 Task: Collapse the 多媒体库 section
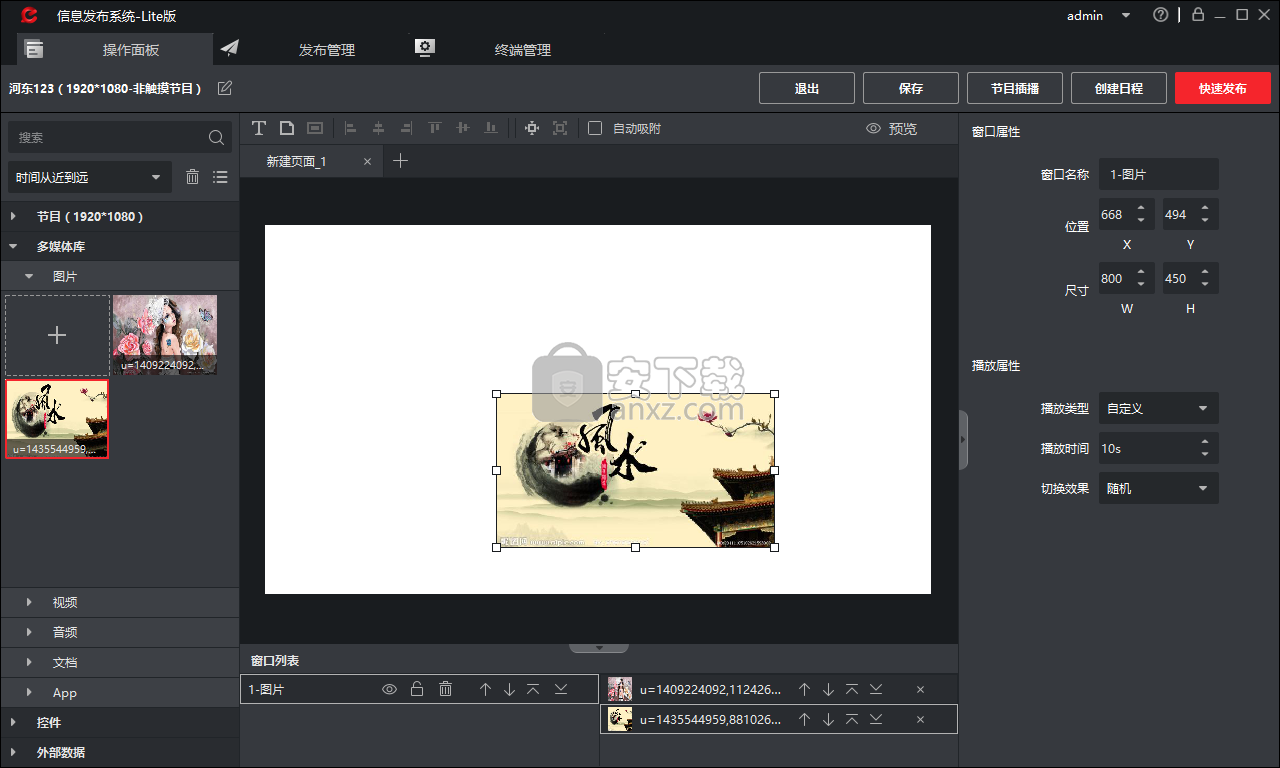(14, 246)
